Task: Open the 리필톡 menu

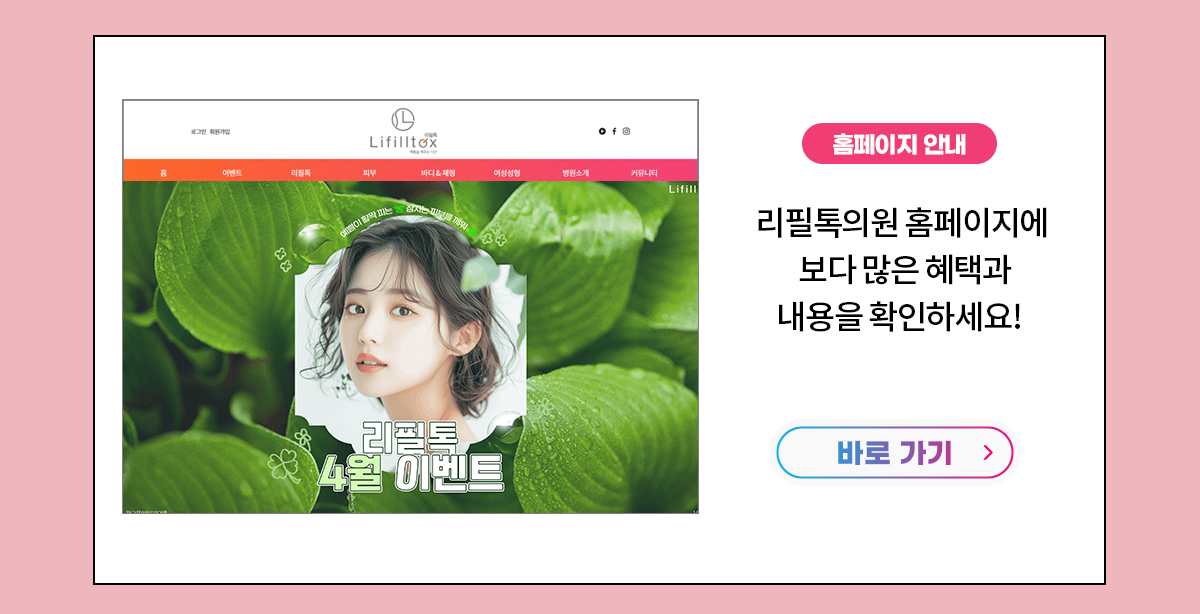Action: (x=301, y=173)
